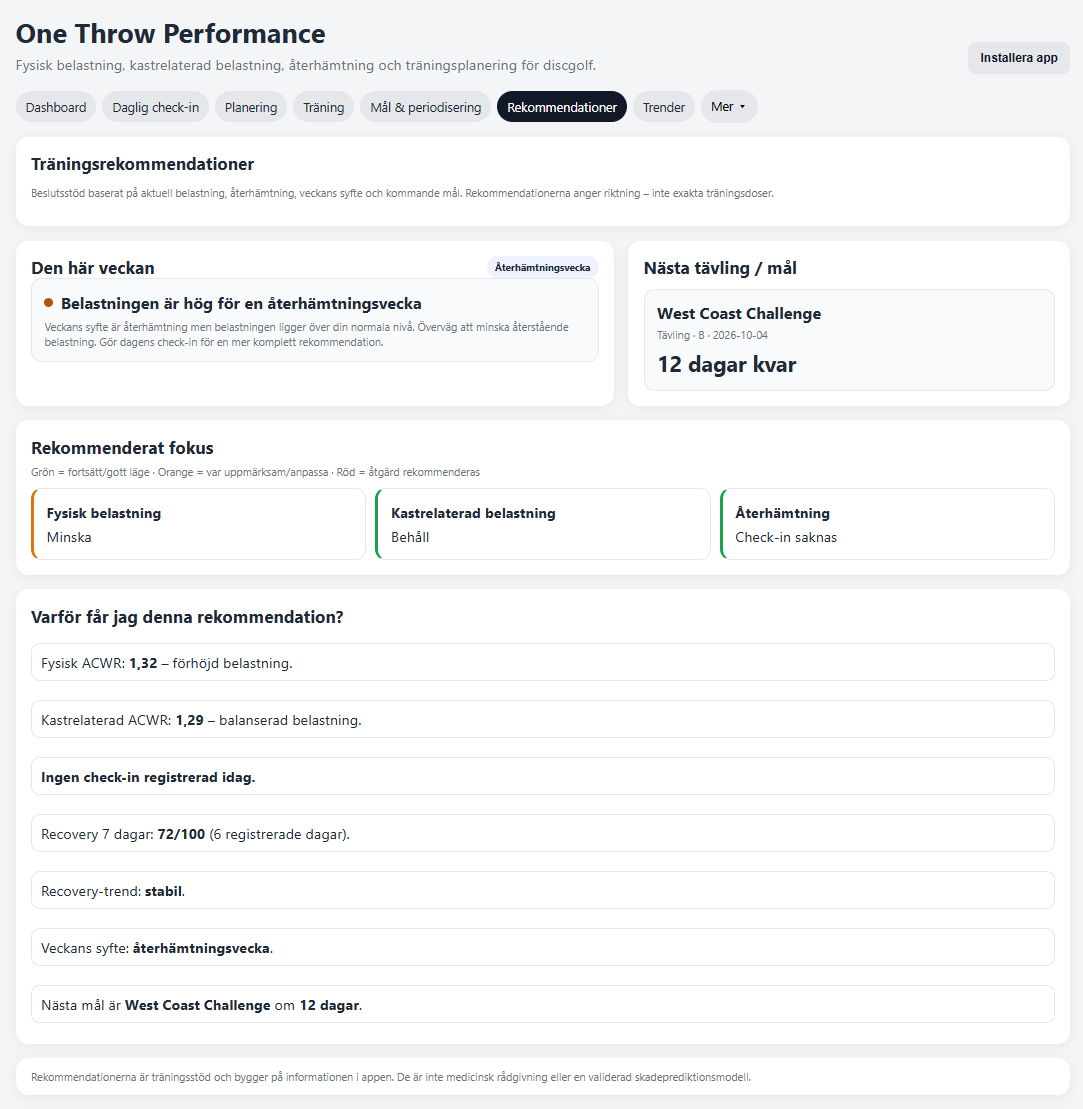Click the color legend line starting 'Grön = fortsätt'

tap(255, 472)
